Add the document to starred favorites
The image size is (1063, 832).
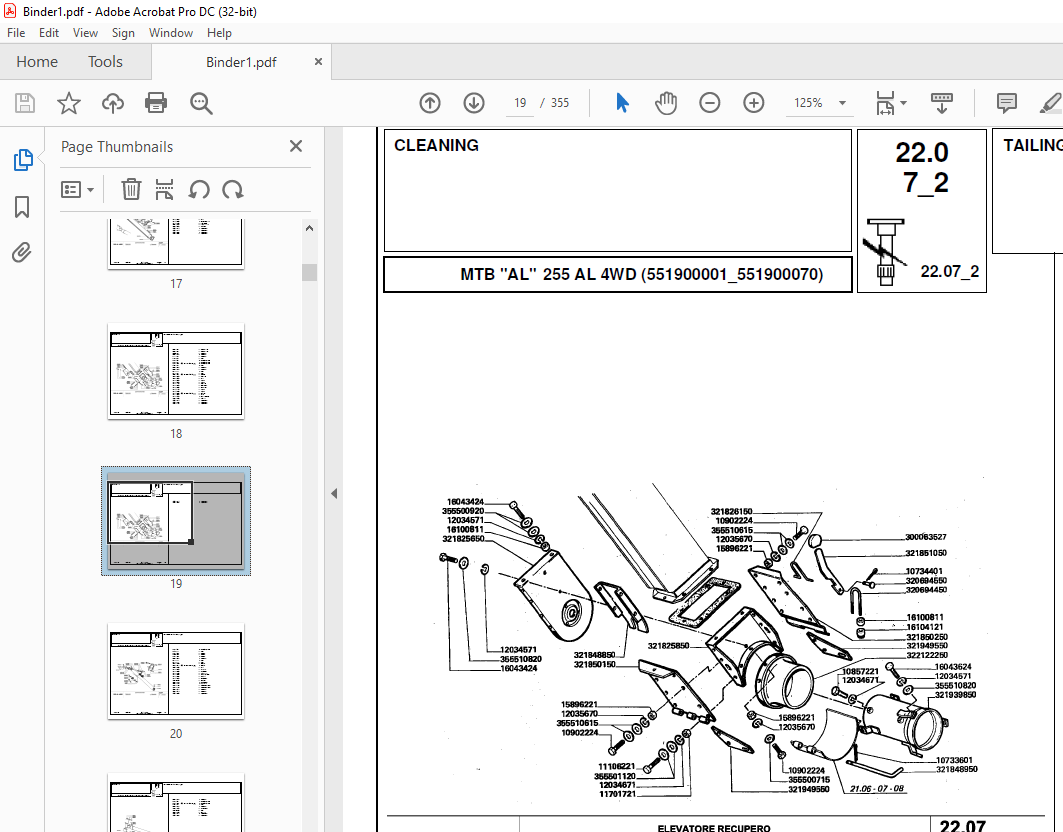click(x=68, y=103)
